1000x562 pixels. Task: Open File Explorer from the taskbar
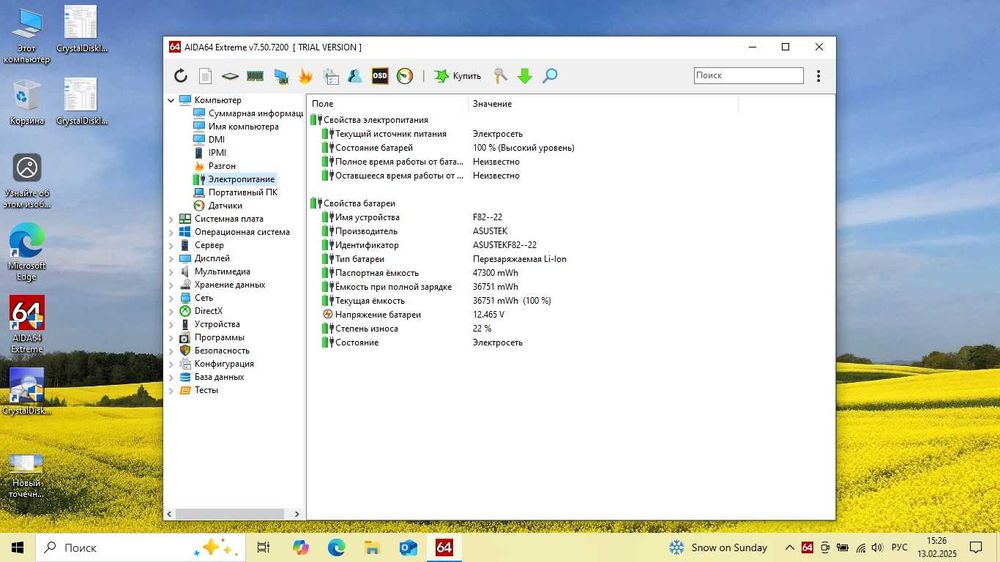(x=372, y=547)
